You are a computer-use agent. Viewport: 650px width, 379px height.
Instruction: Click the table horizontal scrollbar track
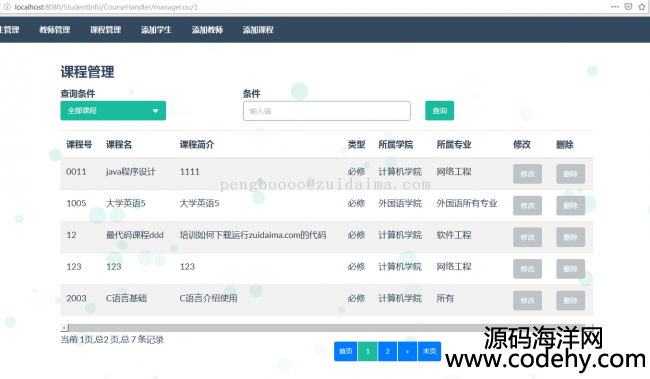point(327,328)
